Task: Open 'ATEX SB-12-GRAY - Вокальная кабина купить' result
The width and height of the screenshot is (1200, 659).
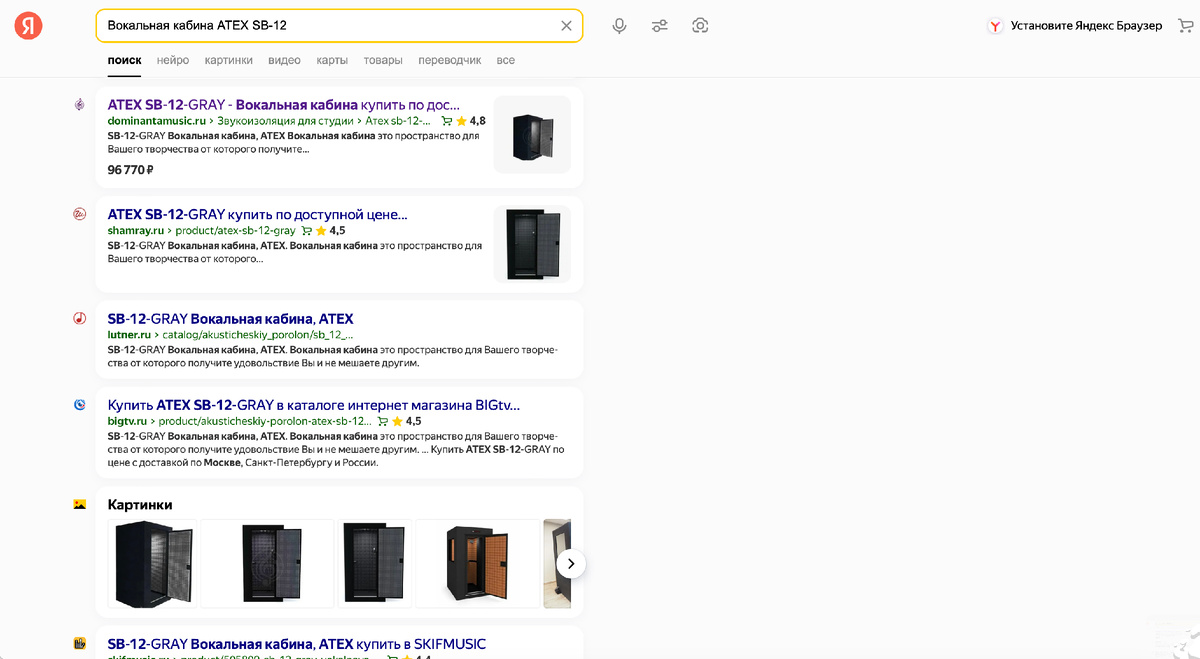Action: (x=283, y=104)
